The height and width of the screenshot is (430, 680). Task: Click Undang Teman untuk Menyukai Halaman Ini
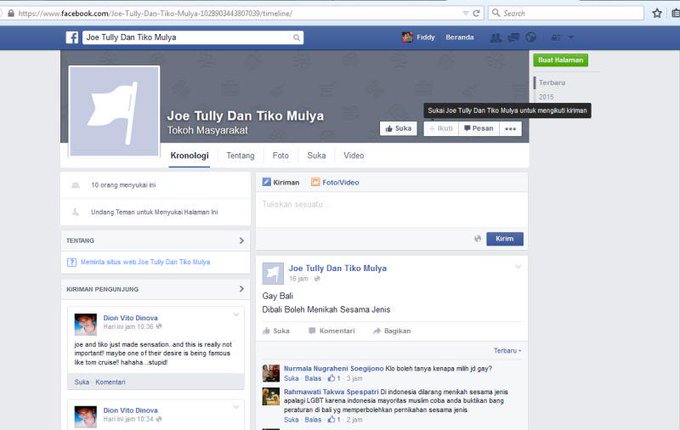[x=154, y=212]
